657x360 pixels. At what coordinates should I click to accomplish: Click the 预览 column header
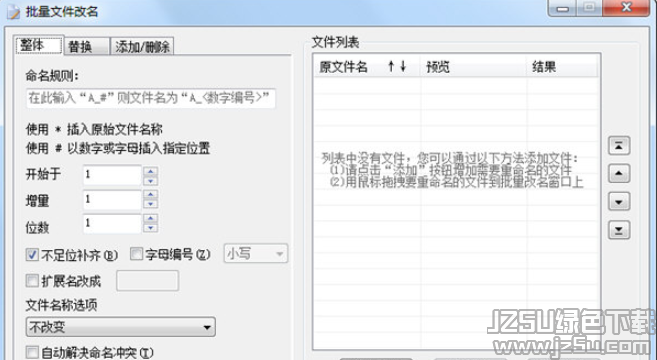click(x=473, y=66)
